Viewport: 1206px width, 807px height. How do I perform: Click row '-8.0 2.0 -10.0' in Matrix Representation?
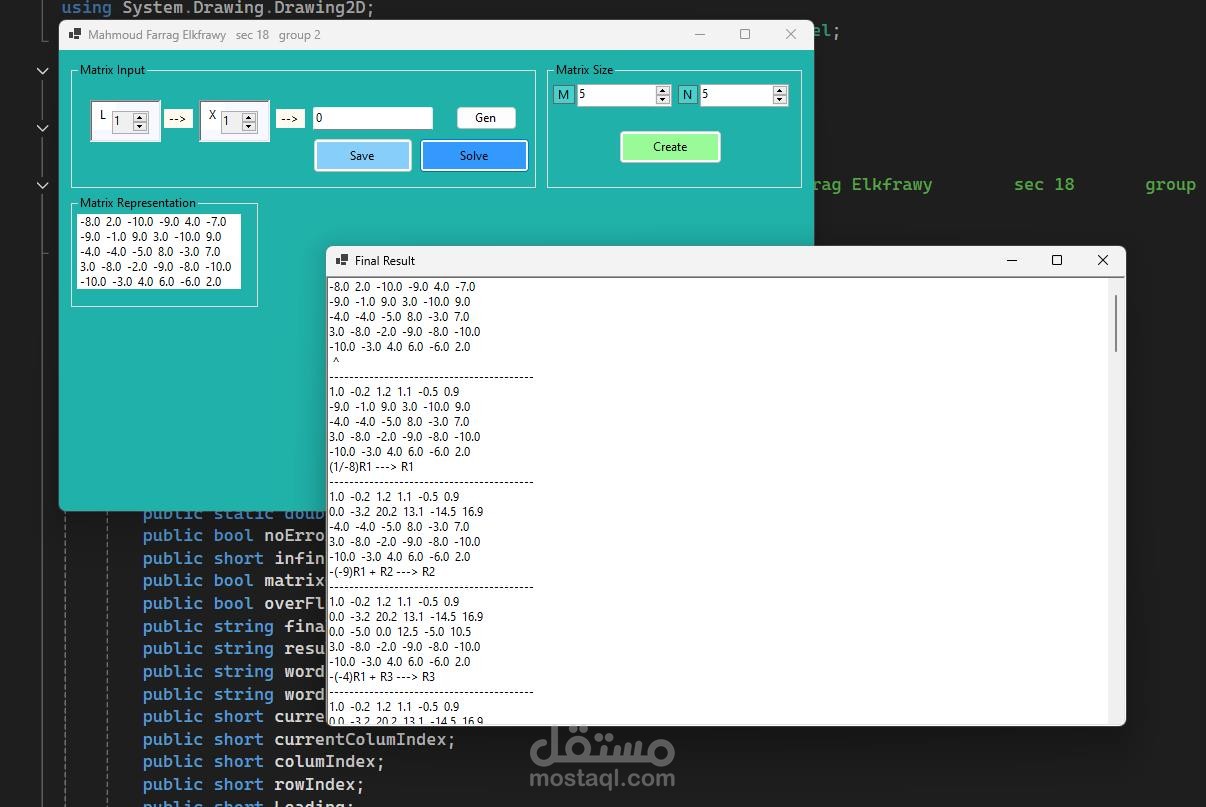[153, 222]
